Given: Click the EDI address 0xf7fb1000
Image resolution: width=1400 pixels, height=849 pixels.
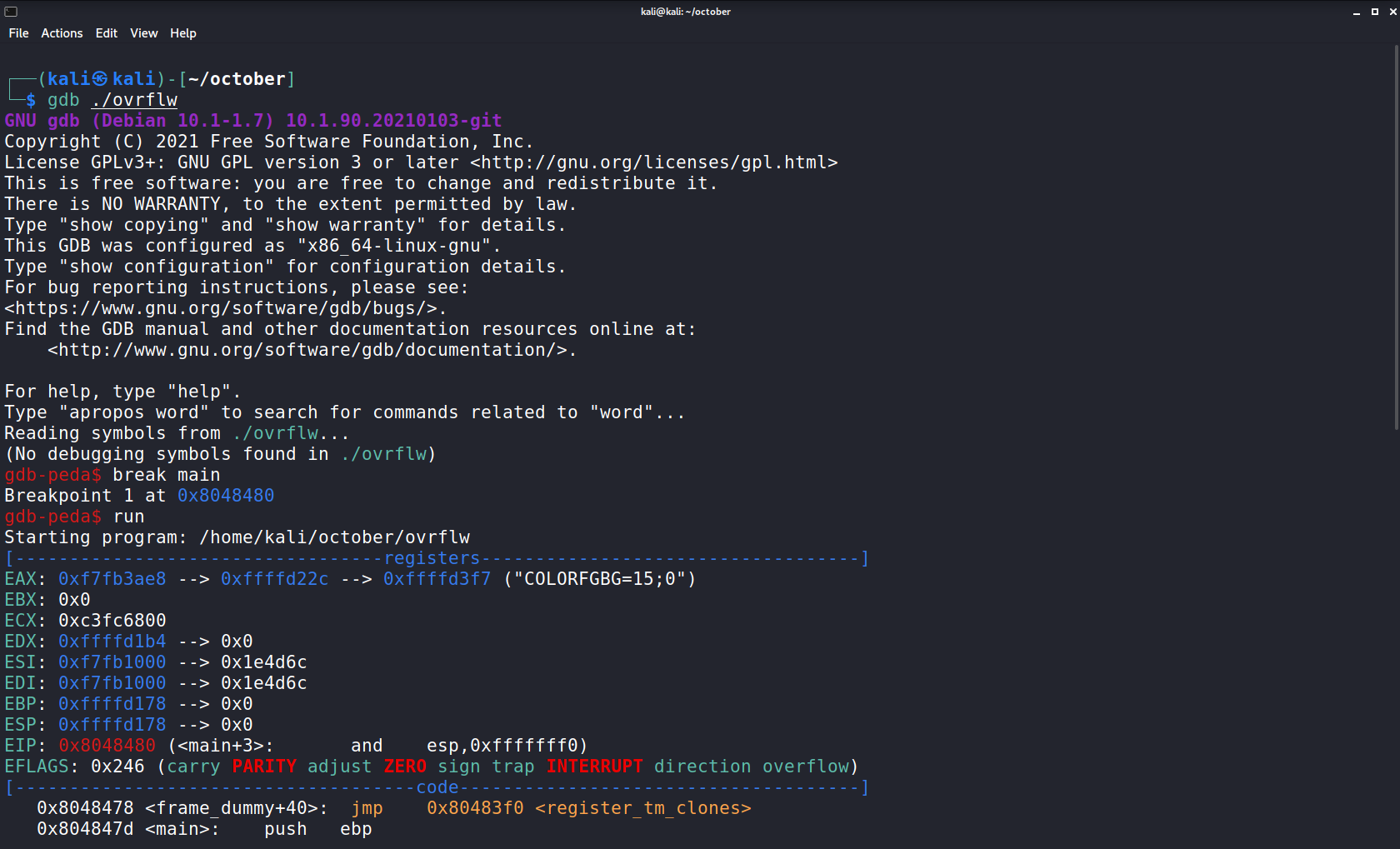Looking at the screenshot, I should click(x=112, y=683).
